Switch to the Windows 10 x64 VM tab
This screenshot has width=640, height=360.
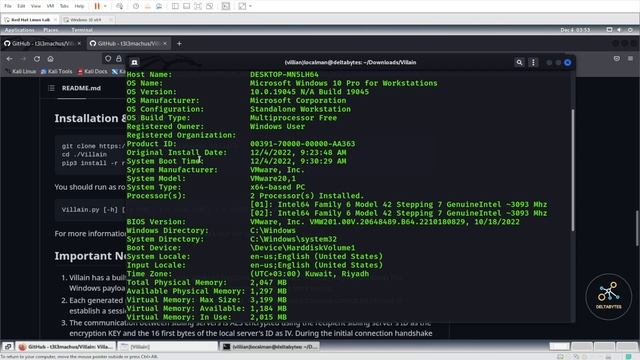(x=85, y=20)
